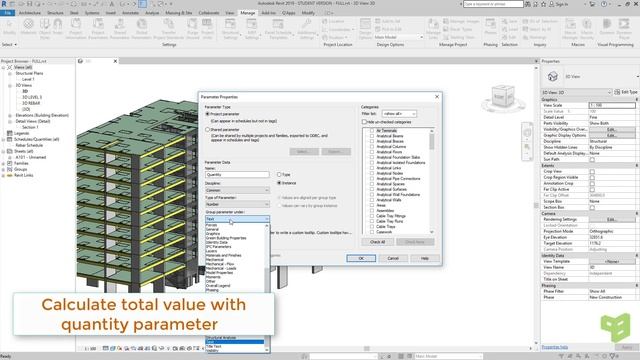Select Instance radio button
Image resolution: width=640 pixels, height=360 pixels.
pos(279,183)
